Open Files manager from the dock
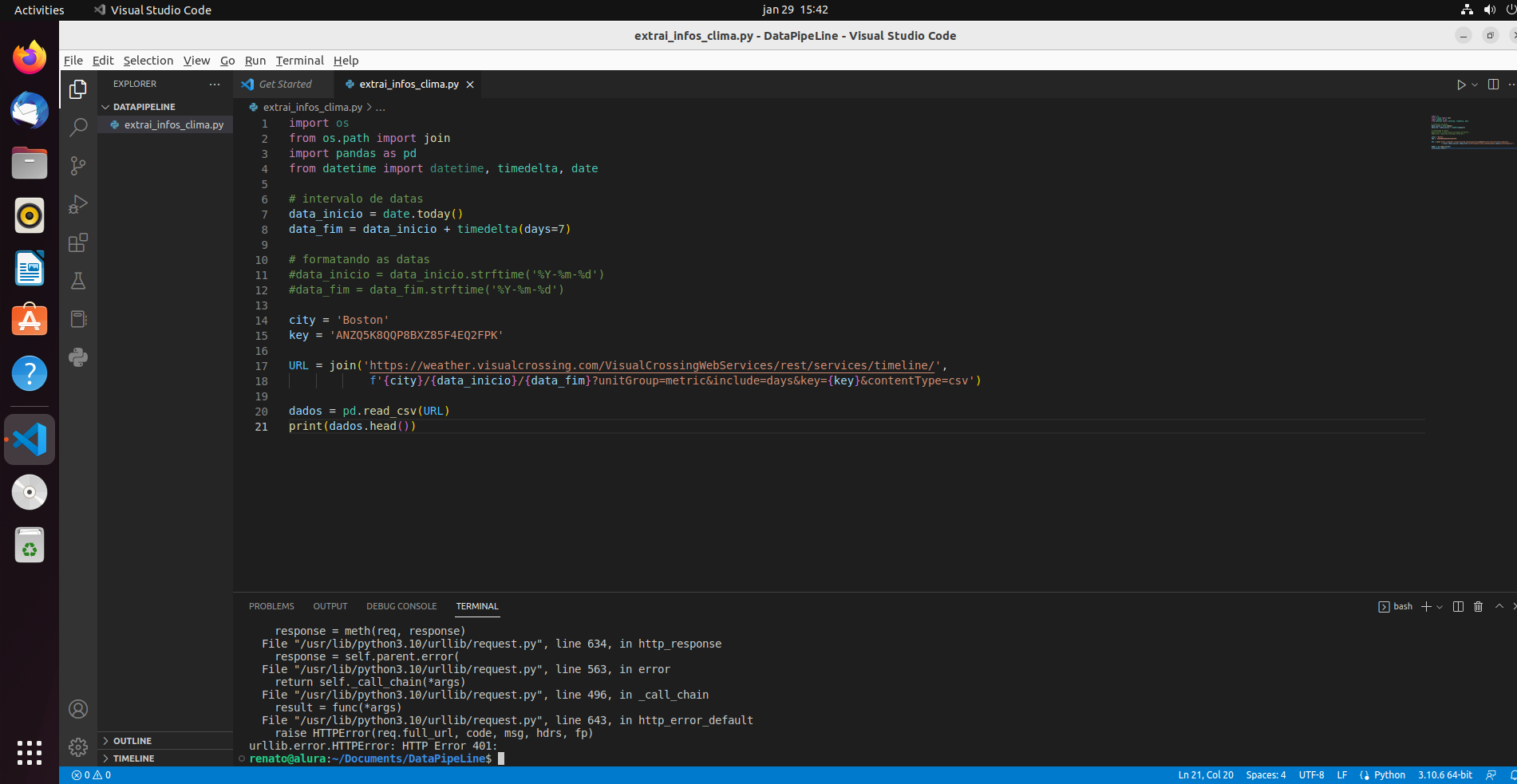This screenshot has height=784, width=1517. 30,163
